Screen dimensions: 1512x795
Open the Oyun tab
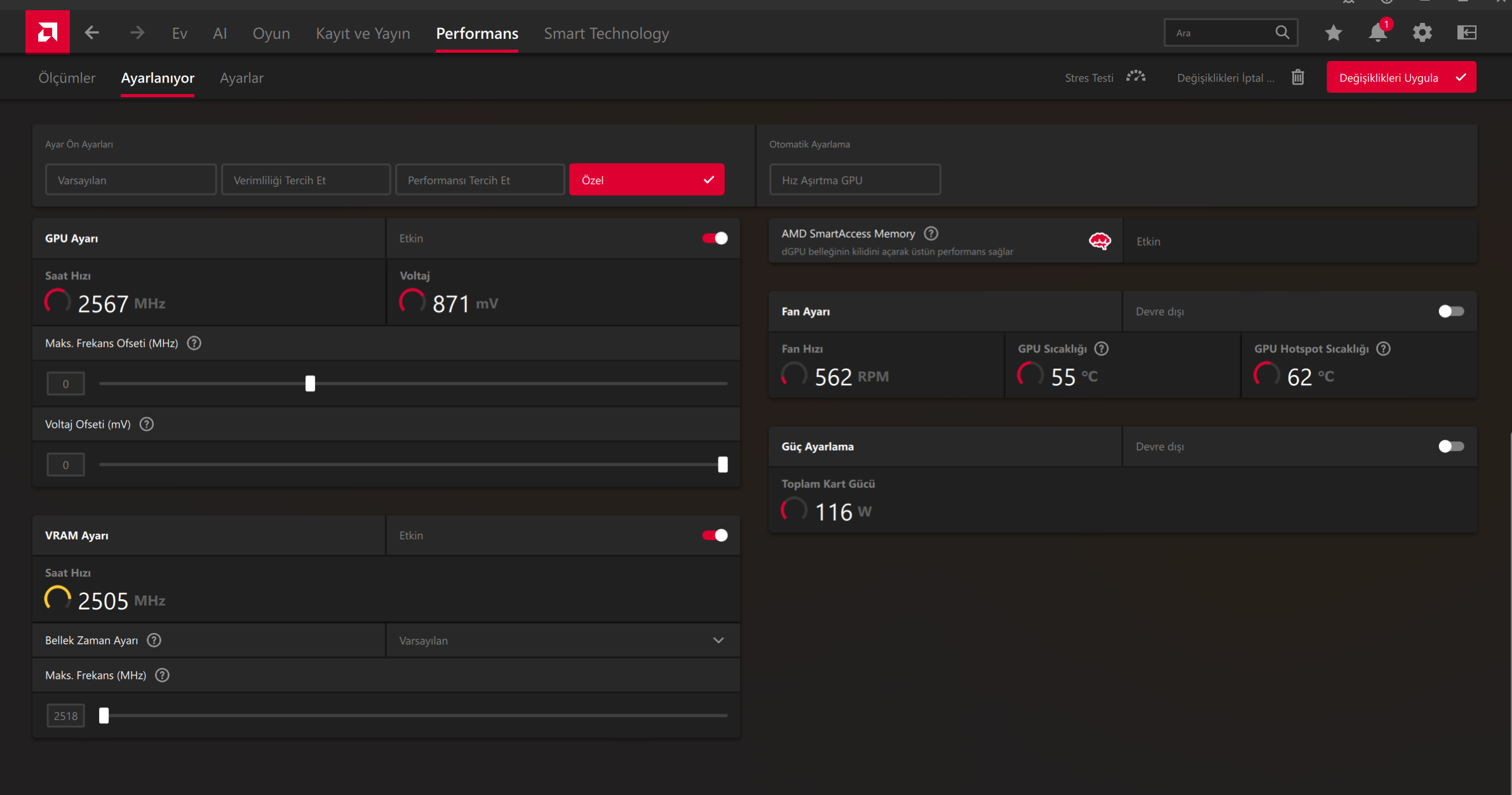pyautogui.click(x=271, y=33)
